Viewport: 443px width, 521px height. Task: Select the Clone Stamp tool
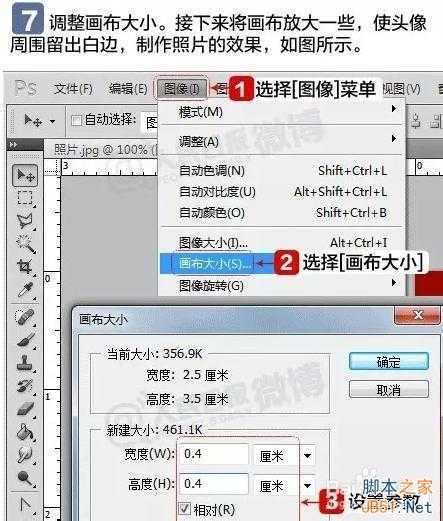tap(25, 363)
